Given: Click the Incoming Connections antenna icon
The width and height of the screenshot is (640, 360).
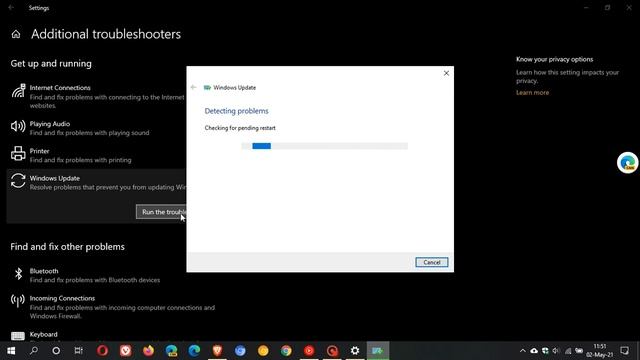Looking at the screenshot, I should pos(18,301).
